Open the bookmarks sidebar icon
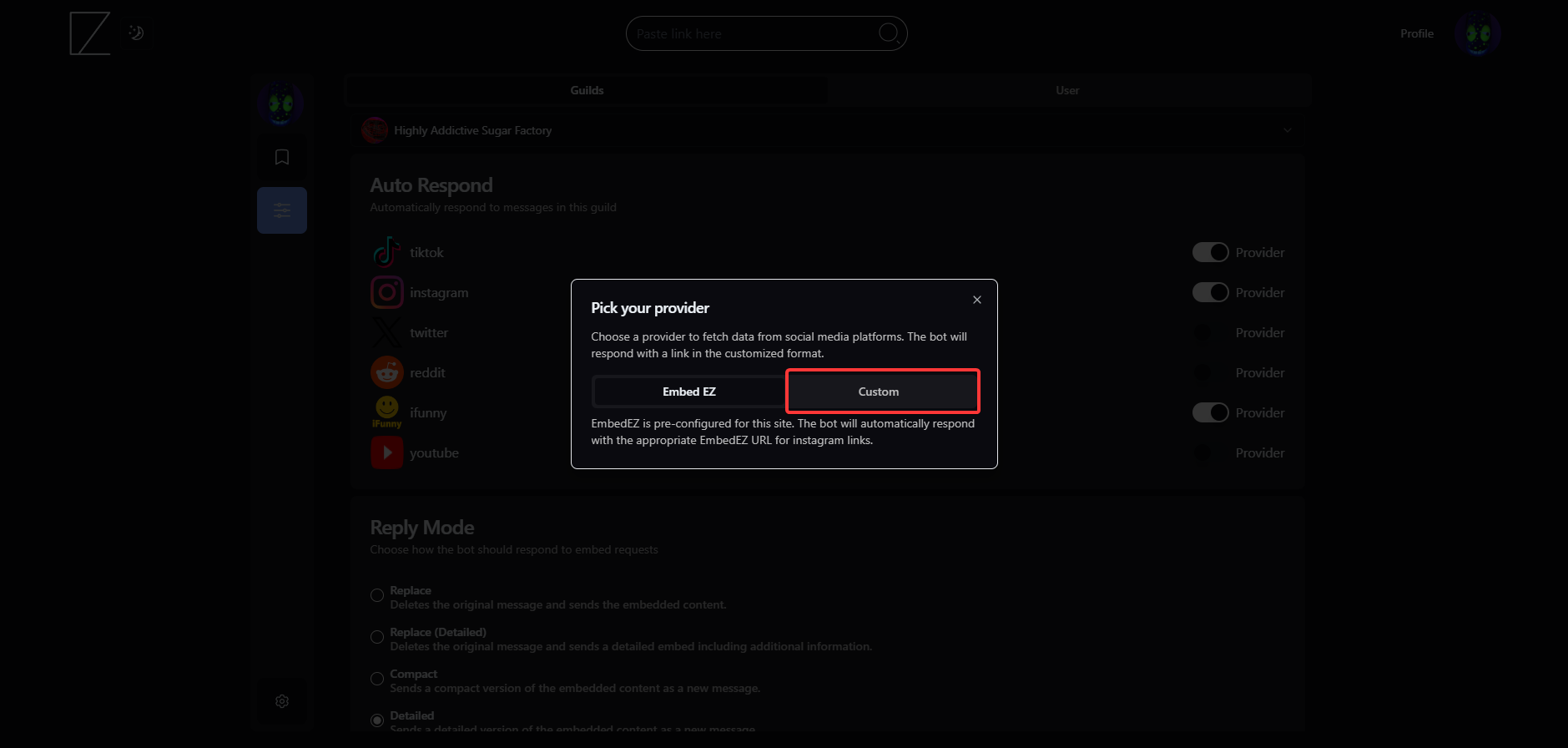 [282, 157]
